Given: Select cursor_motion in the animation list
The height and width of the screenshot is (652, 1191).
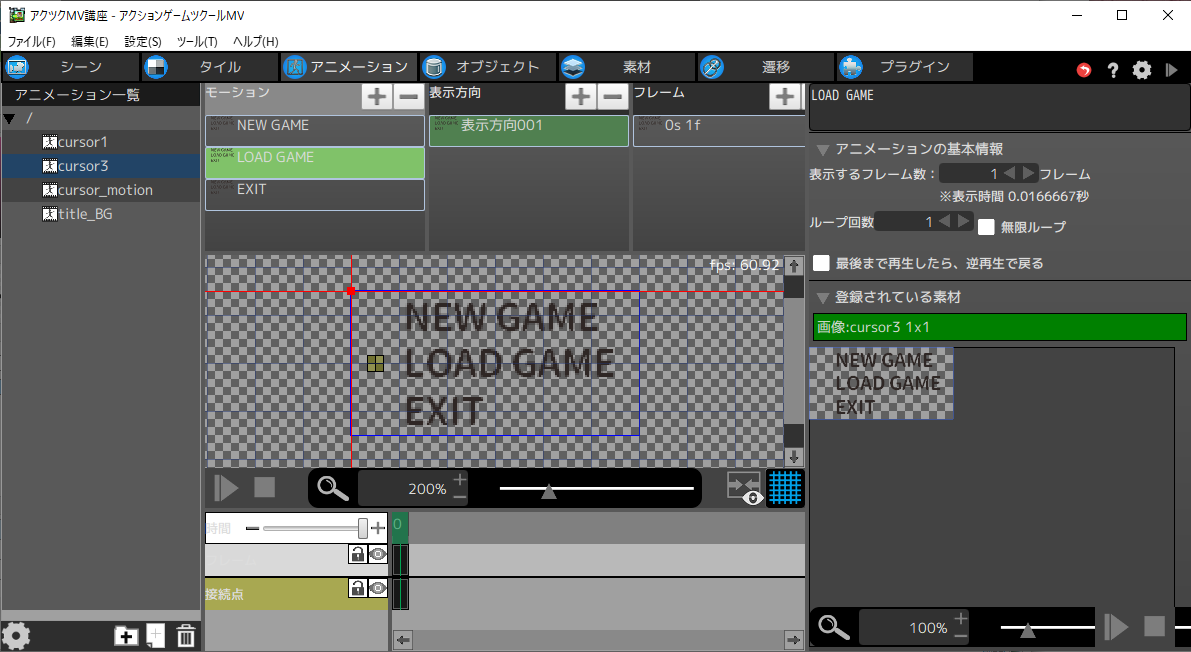Looking at the screenshot, I should (105, 190).
